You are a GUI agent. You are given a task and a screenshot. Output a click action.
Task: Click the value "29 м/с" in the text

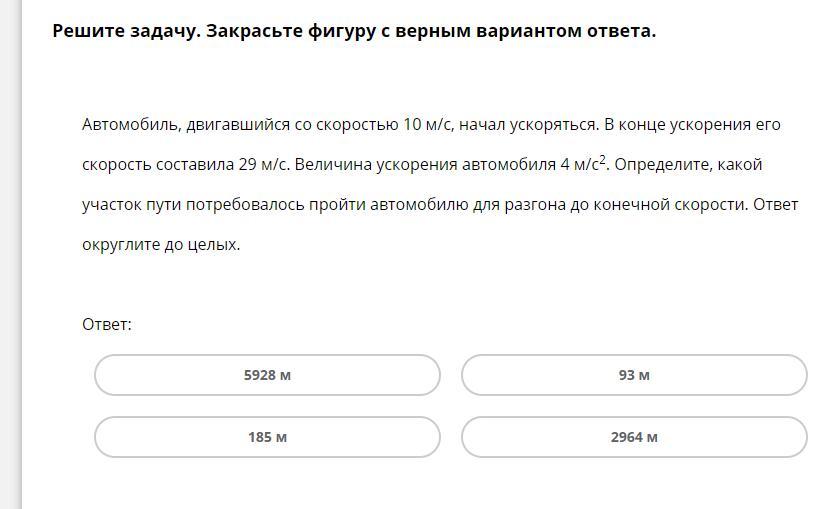coord(264,165)
